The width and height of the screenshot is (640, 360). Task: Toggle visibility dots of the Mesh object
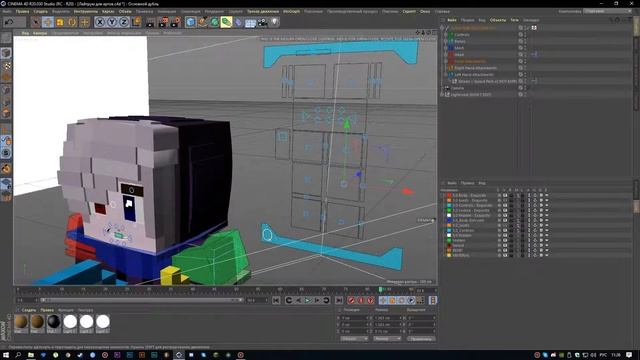pos(525,48)
